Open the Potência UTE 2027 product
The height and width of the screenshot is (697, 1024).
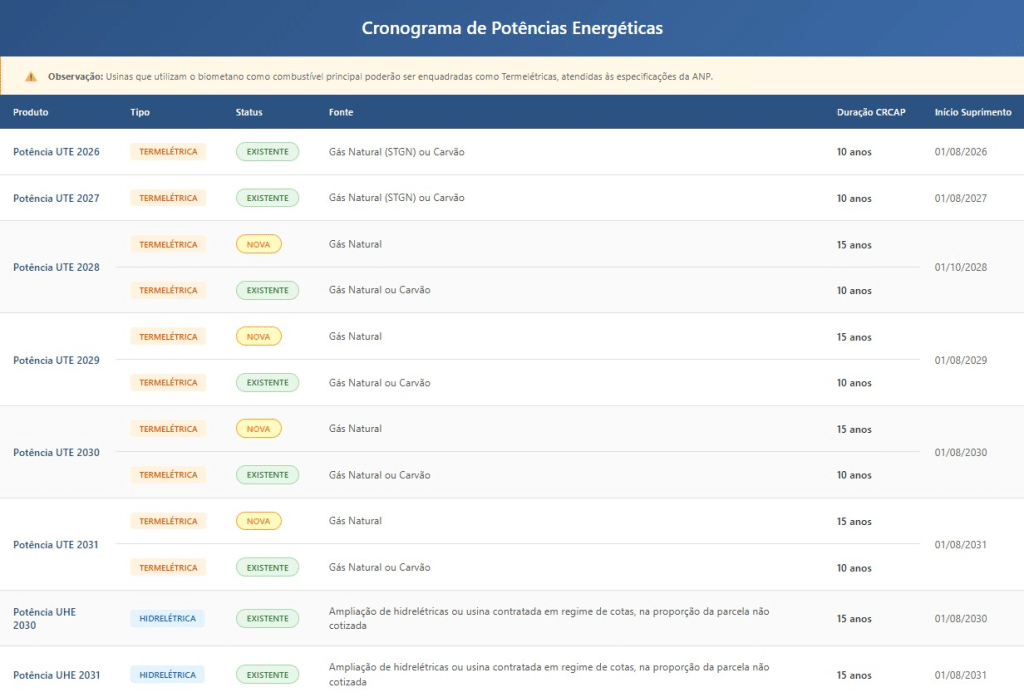click(56, 198)
